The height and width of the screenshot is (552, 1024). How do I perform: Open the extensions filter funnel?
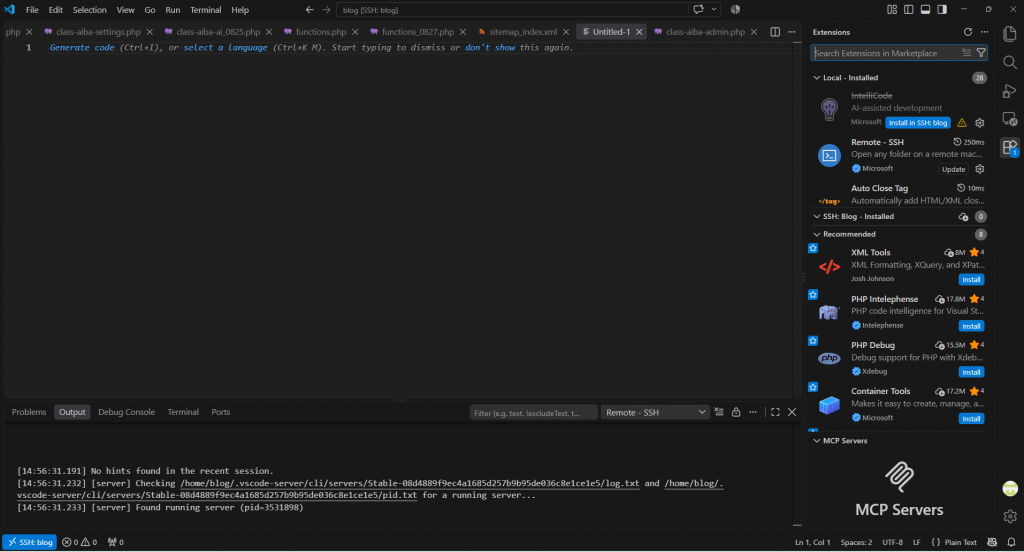click(981, 53)
